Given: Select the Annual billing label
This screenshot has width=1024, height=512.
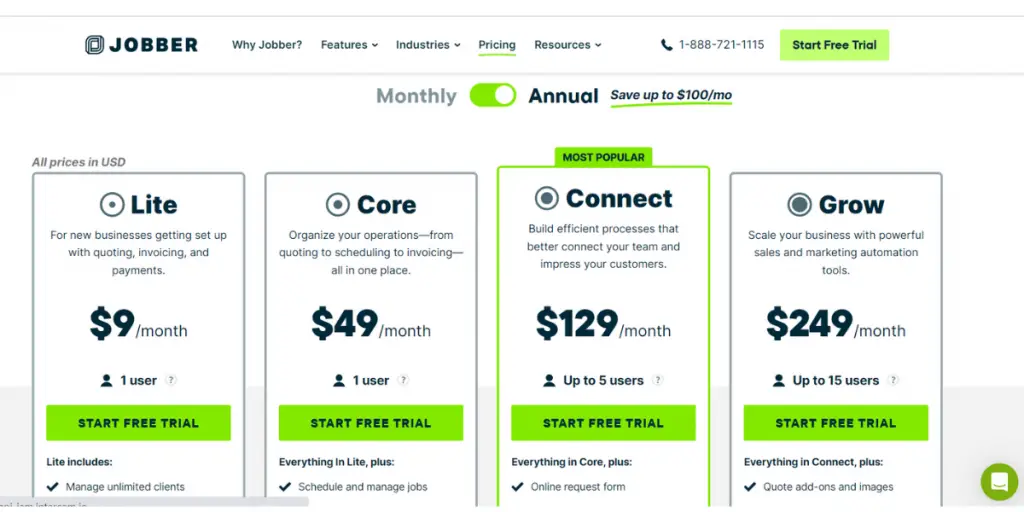Looking at the screenshot, I should coord(563,96).
